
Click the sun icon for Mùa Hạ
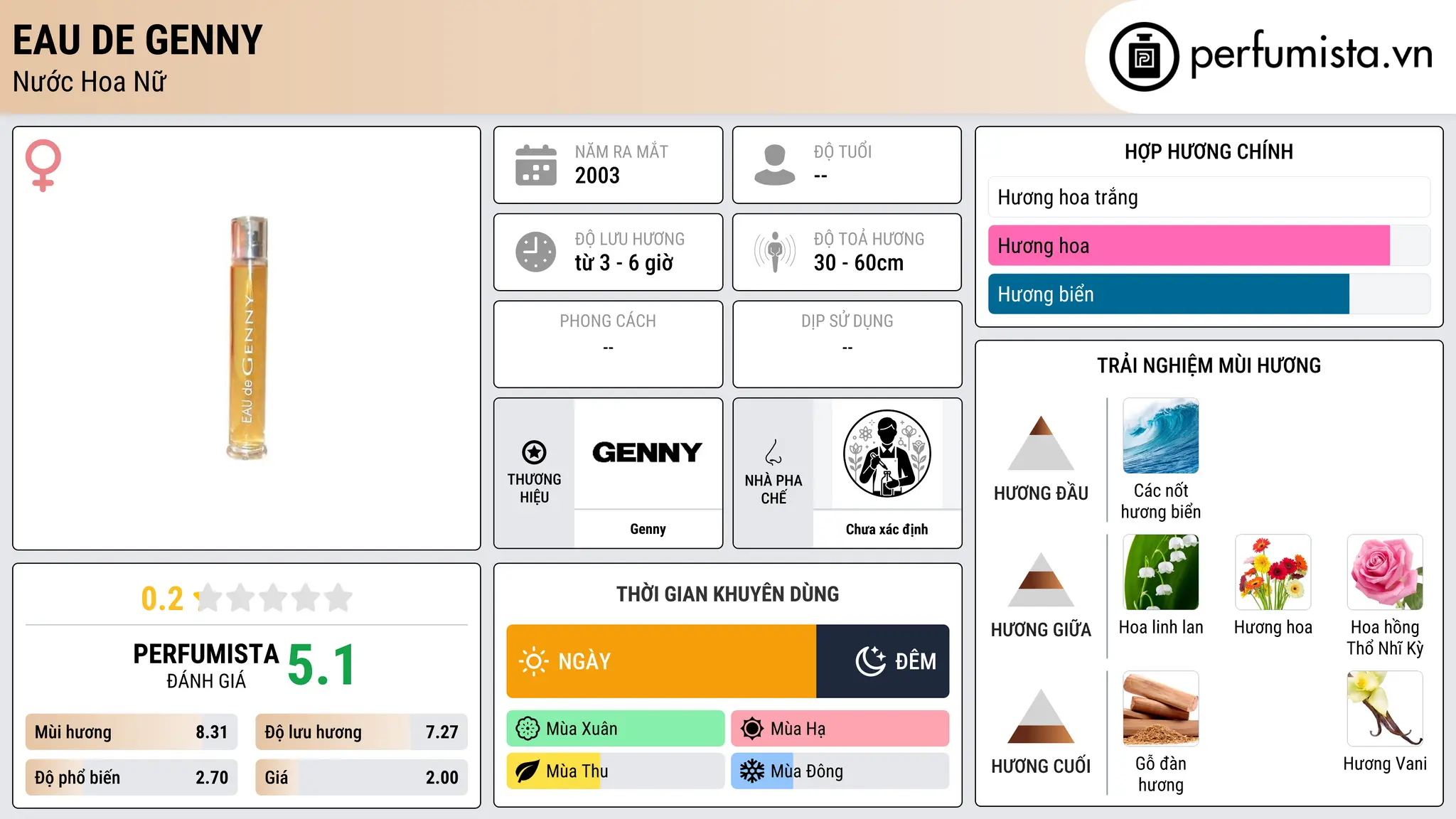tap(752, 729)
